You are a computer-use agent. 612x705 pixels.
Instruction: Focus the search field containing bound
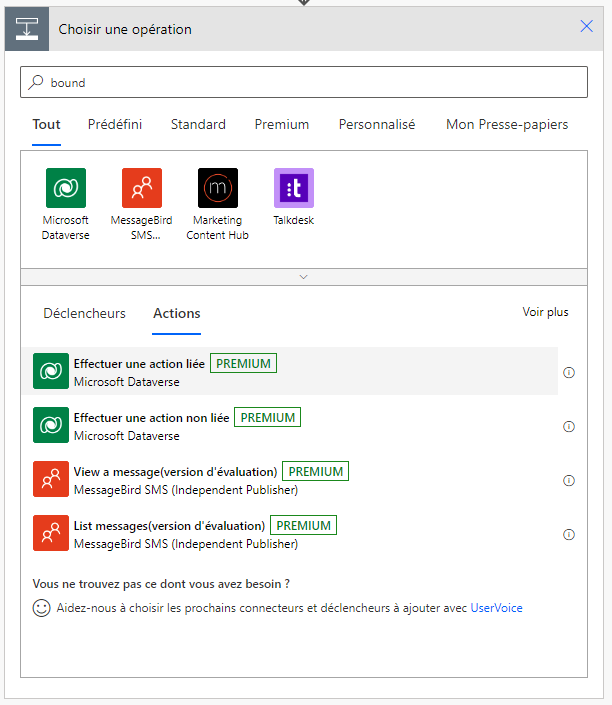tap(304, 82)
